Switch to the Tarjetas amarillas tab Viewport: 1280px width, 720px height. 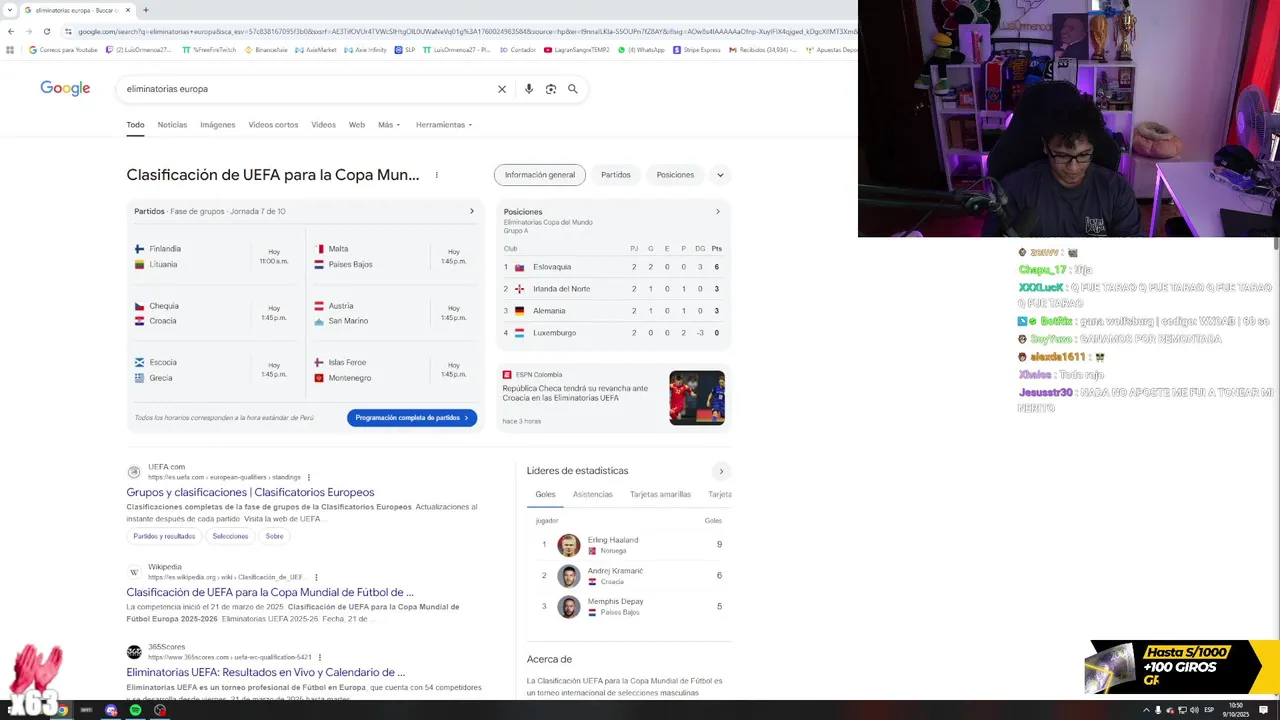point(660,494)
